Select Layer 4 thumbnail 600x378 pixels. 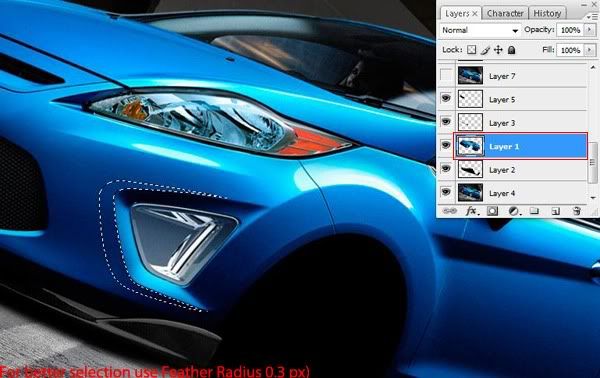pyautogui.click(x=470, y=193)
